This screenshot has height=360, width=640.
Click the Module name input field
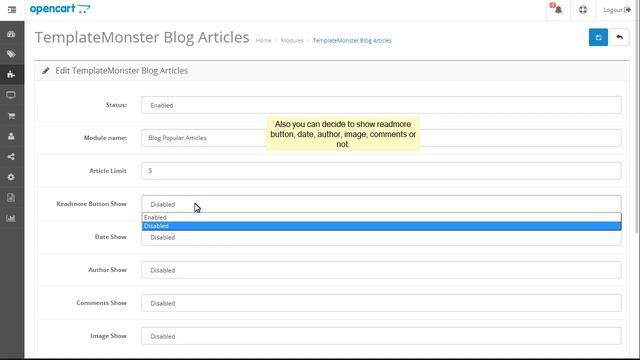coord(381,138)
